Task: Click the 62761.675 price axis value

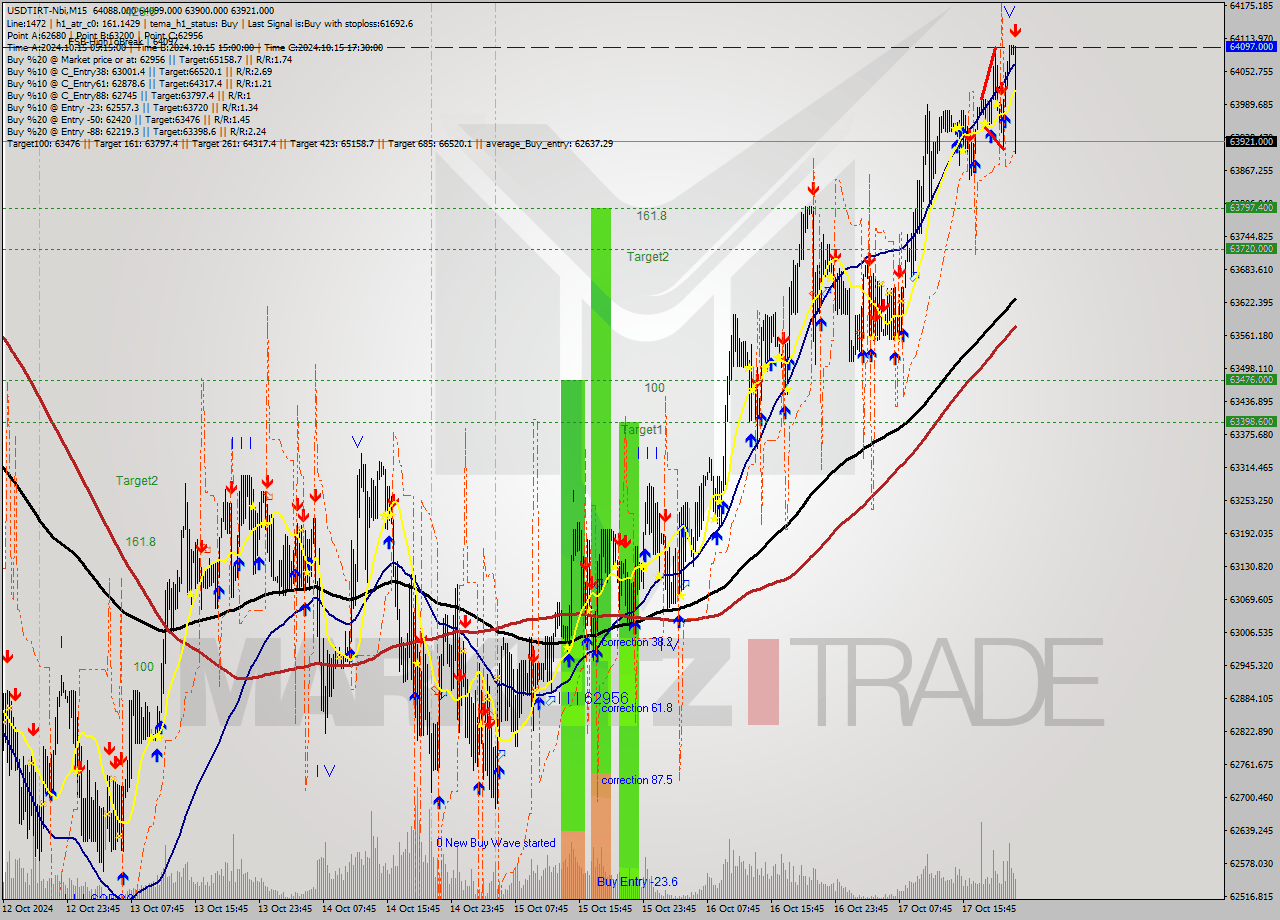Action: [x=1251, y=764]
